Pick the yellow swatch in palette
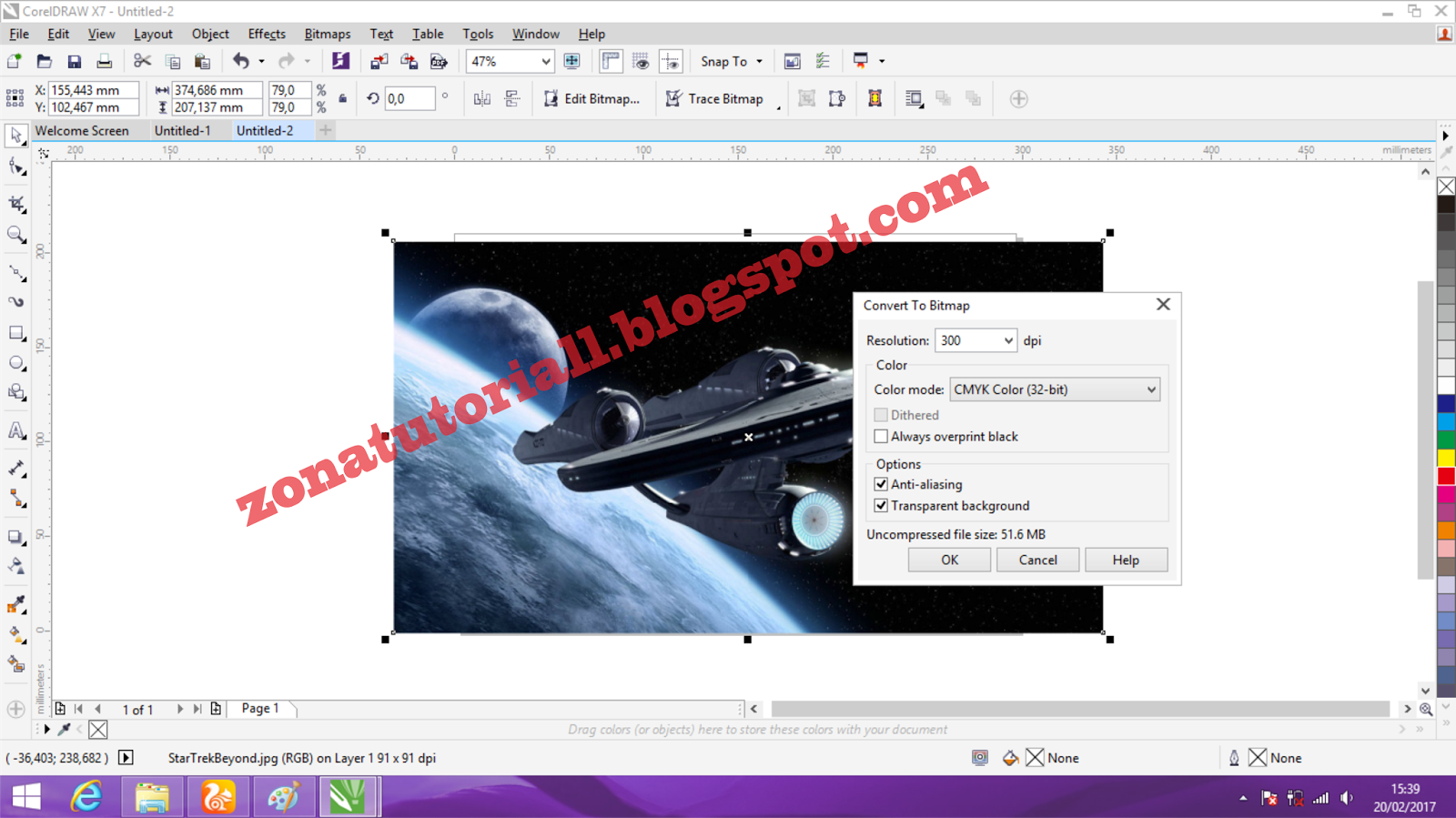 (x=1446, y=458)
